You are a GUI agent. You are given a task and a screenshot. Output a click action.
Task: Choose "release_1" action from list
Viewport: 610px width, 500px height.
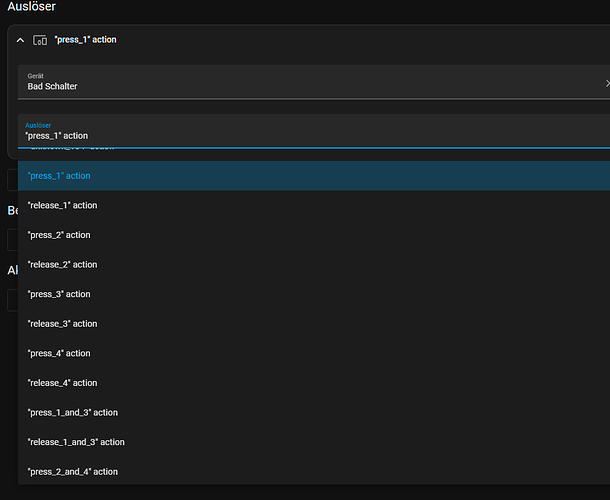pyautogui.click(x=314, y=205)
